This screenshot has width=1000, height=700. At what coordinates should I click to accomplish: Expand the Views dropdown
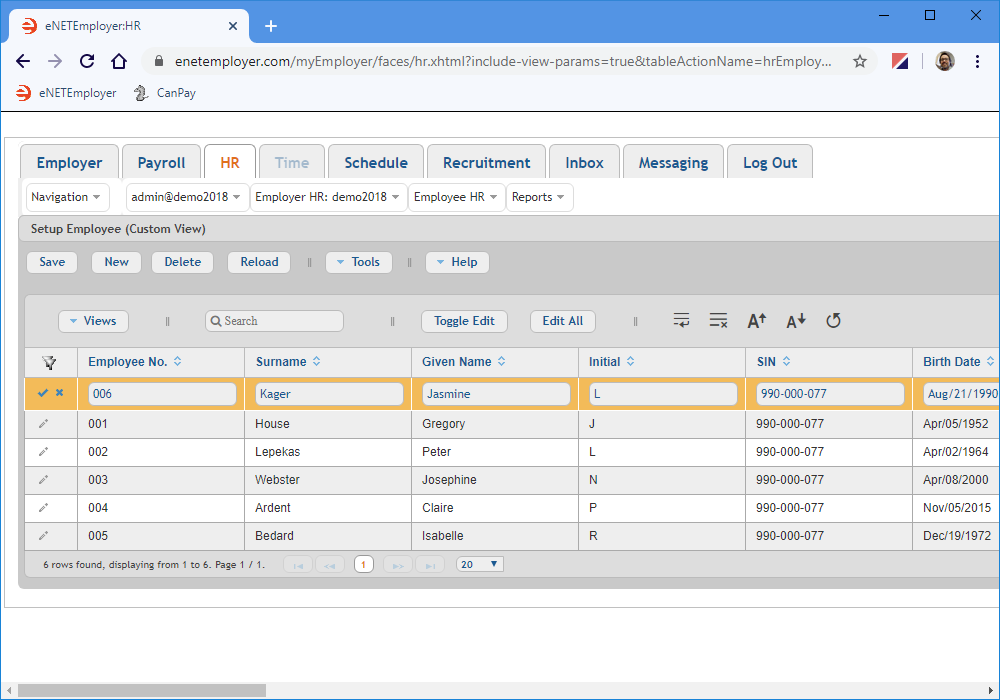93,321
